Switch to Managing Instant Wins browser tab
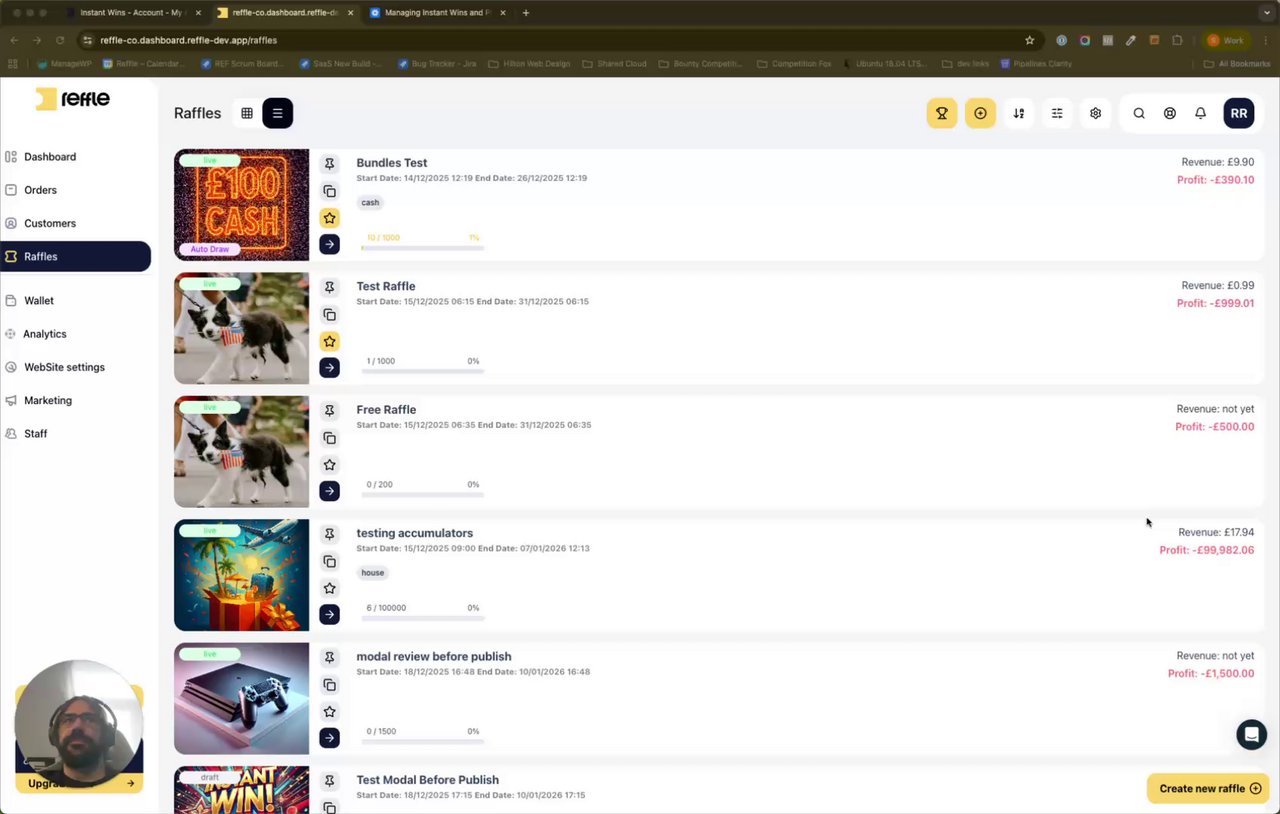 tap(438, 13)
